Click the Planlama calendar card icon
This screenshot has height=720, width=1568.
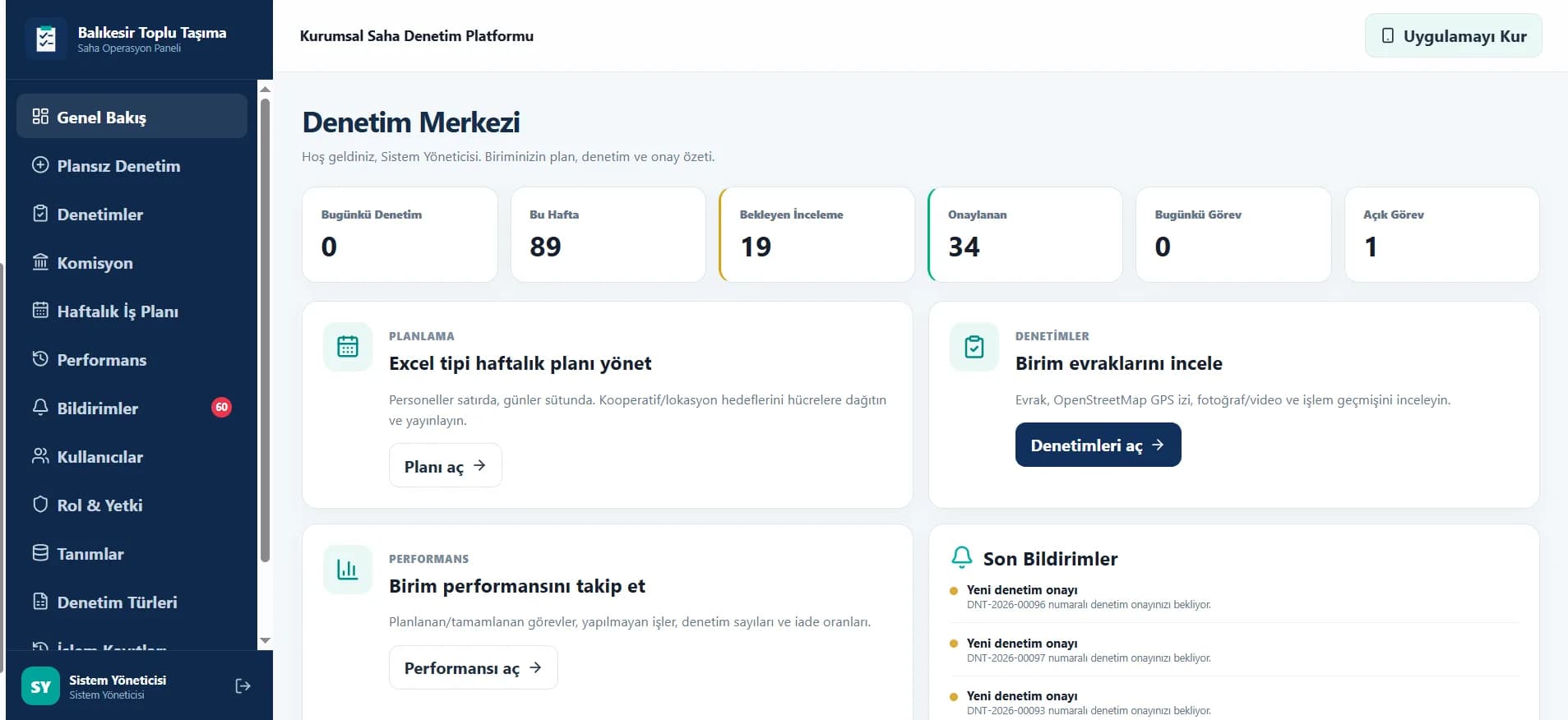click(x=348, y=347)
